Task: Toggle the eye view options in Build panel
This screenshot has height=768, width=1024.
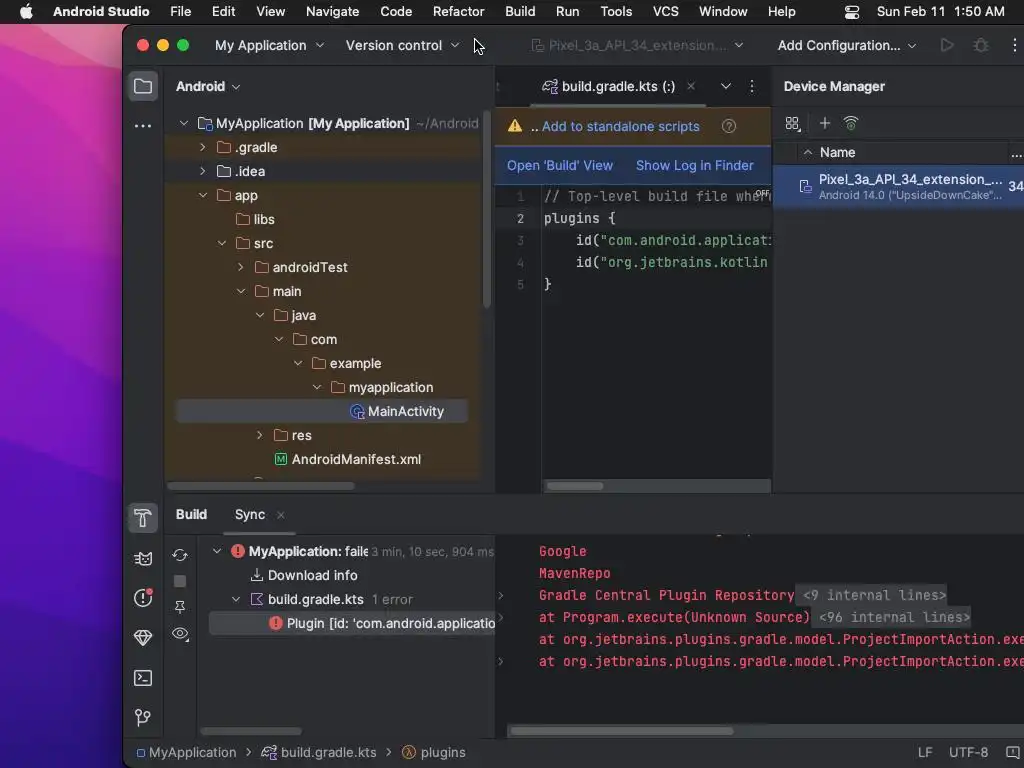Action: pos(180,634)
